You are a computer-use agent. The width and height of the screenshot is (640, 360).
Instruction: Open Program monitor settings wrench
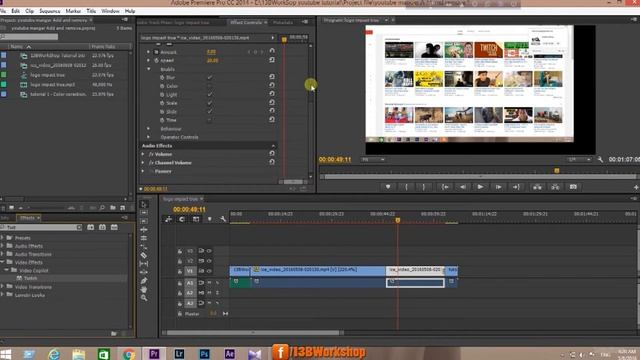(x=600, y=160)
